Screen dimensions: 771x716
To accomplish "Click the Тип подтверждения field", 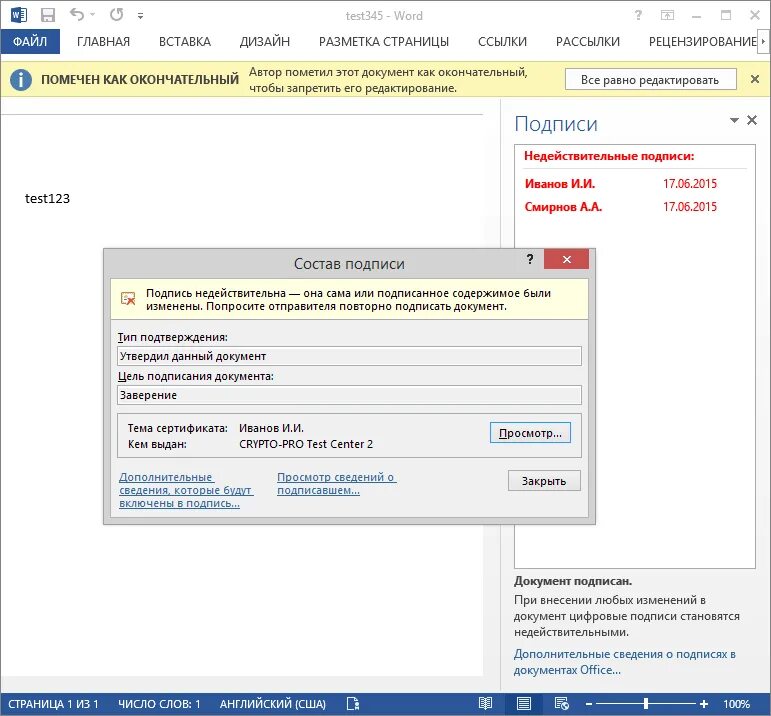I will (349, 356).
